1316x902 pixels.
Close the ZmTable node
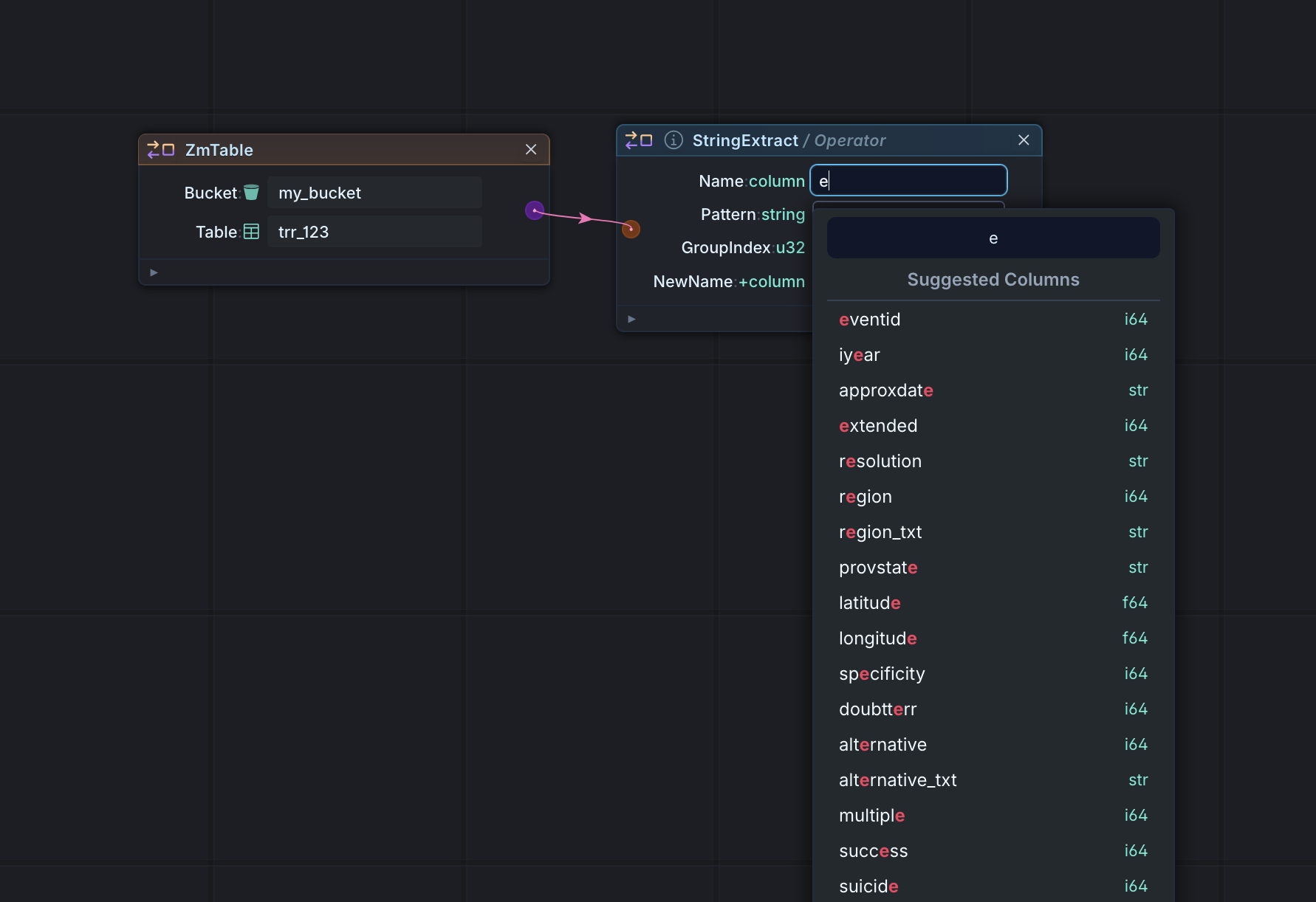click(x=531, y=149)
